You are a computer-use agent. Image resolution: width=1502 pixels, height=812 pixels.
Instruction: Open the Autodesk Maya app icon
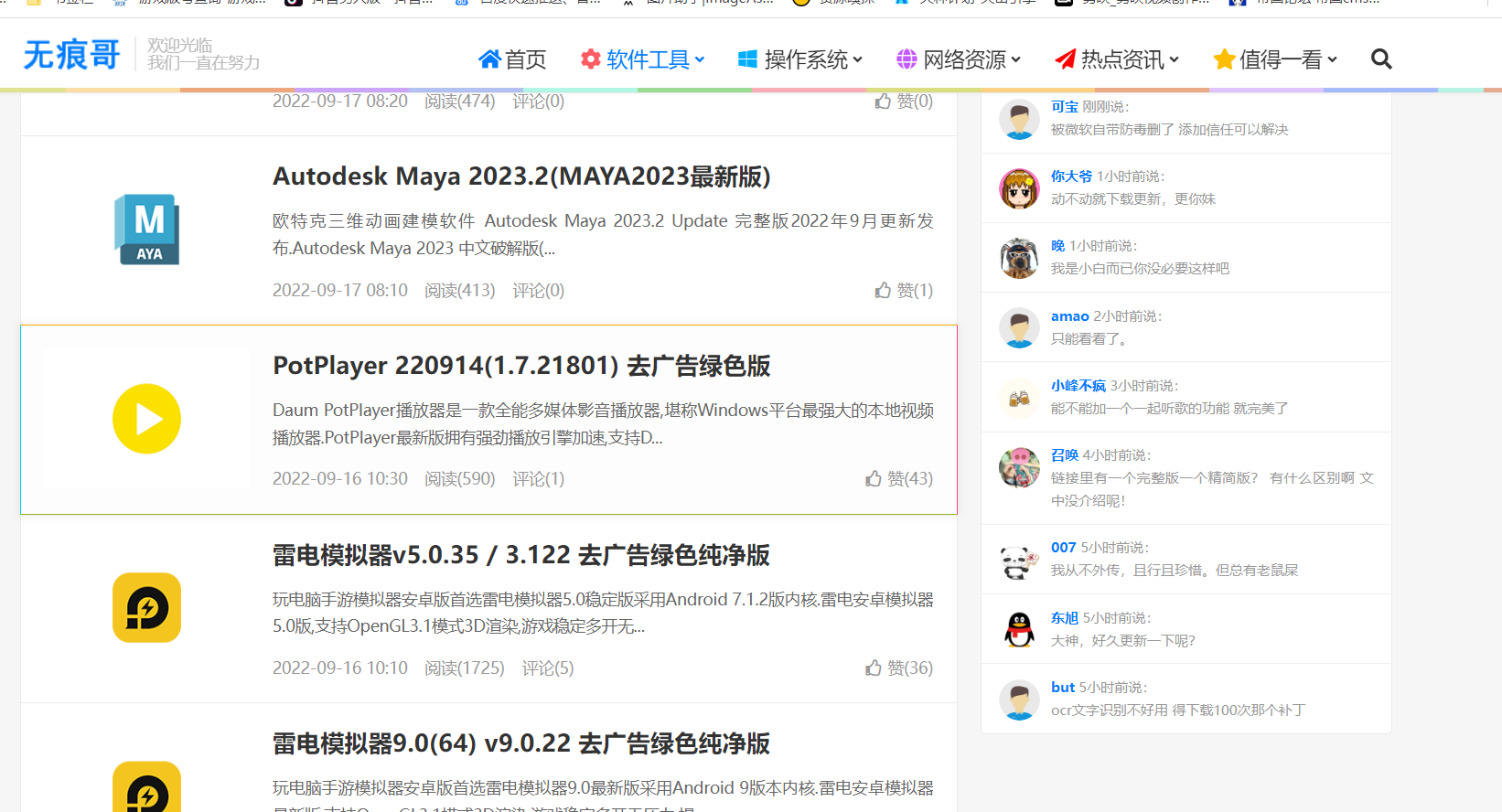point(146,230)
